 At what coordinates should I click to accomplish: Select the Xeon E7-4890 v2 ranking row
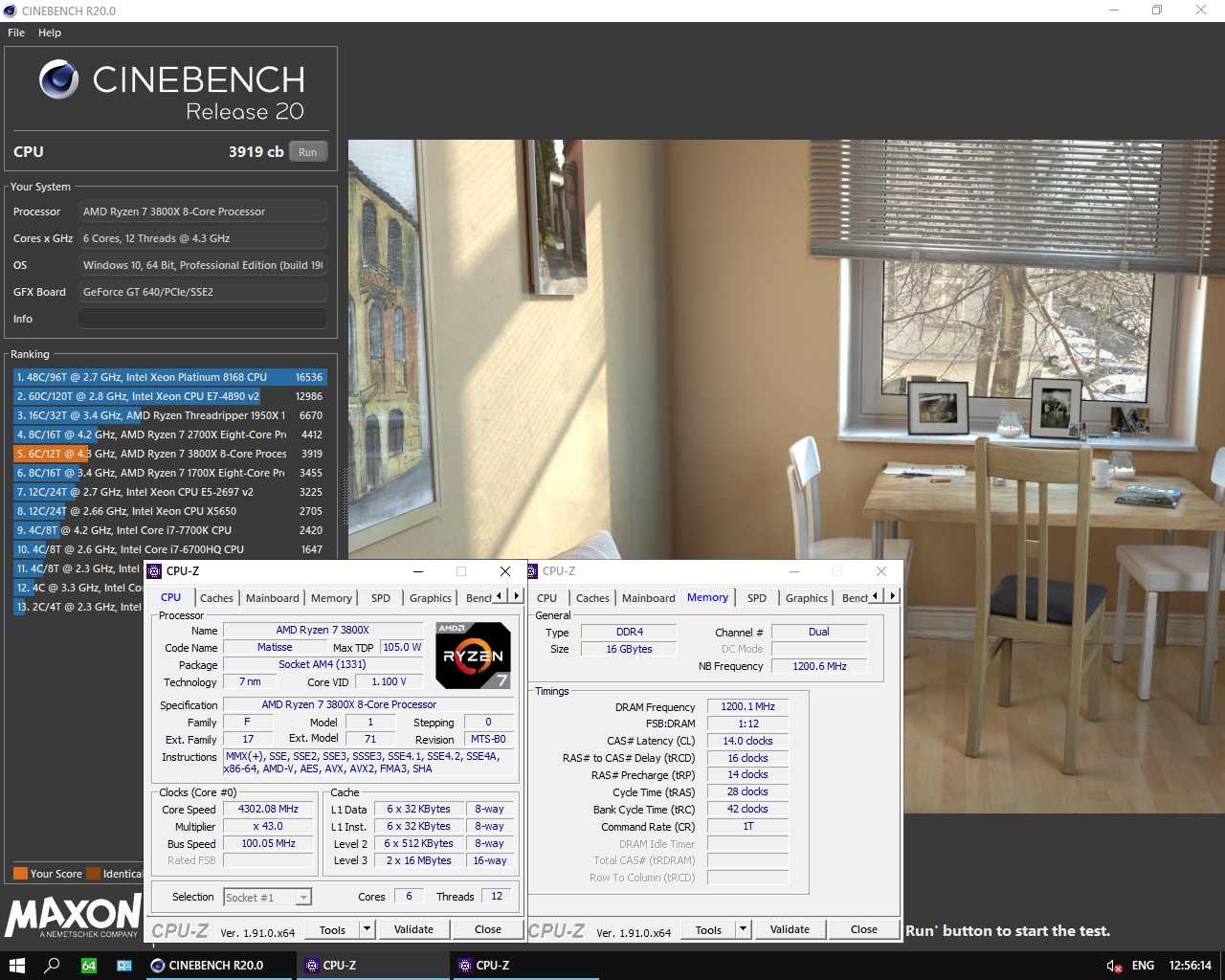(x=169, y=396)
